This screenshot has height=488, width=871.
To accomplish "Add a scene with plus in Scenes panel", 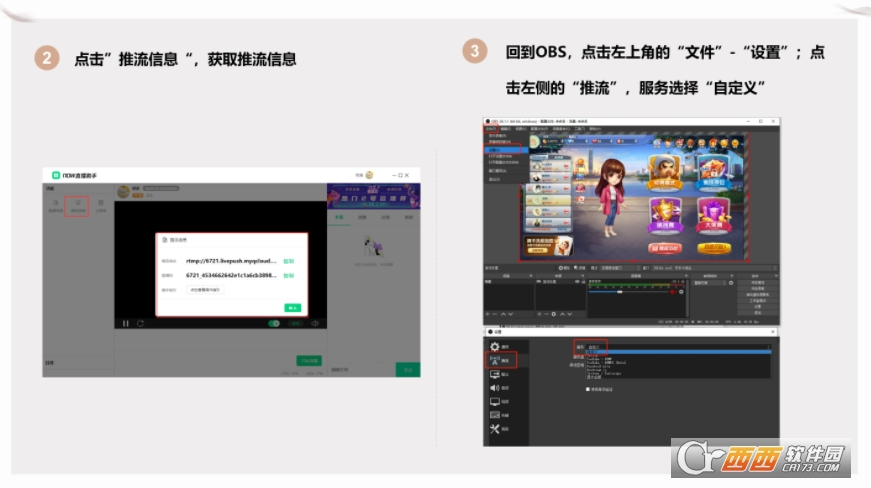I will point(488,314).
